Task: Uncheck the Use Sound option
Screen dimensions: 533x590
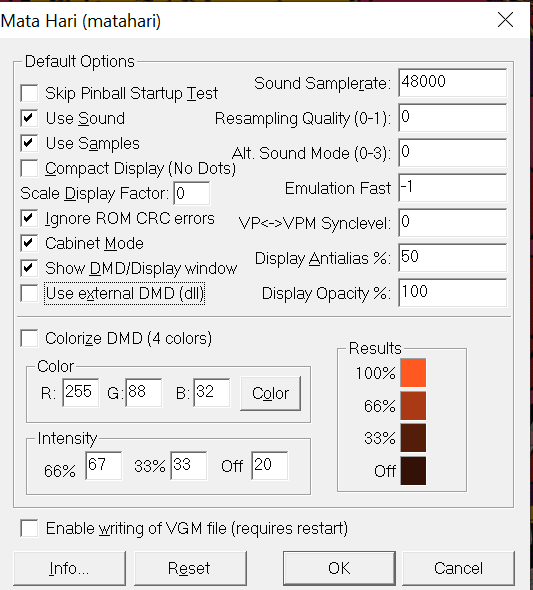Action: 29,118
